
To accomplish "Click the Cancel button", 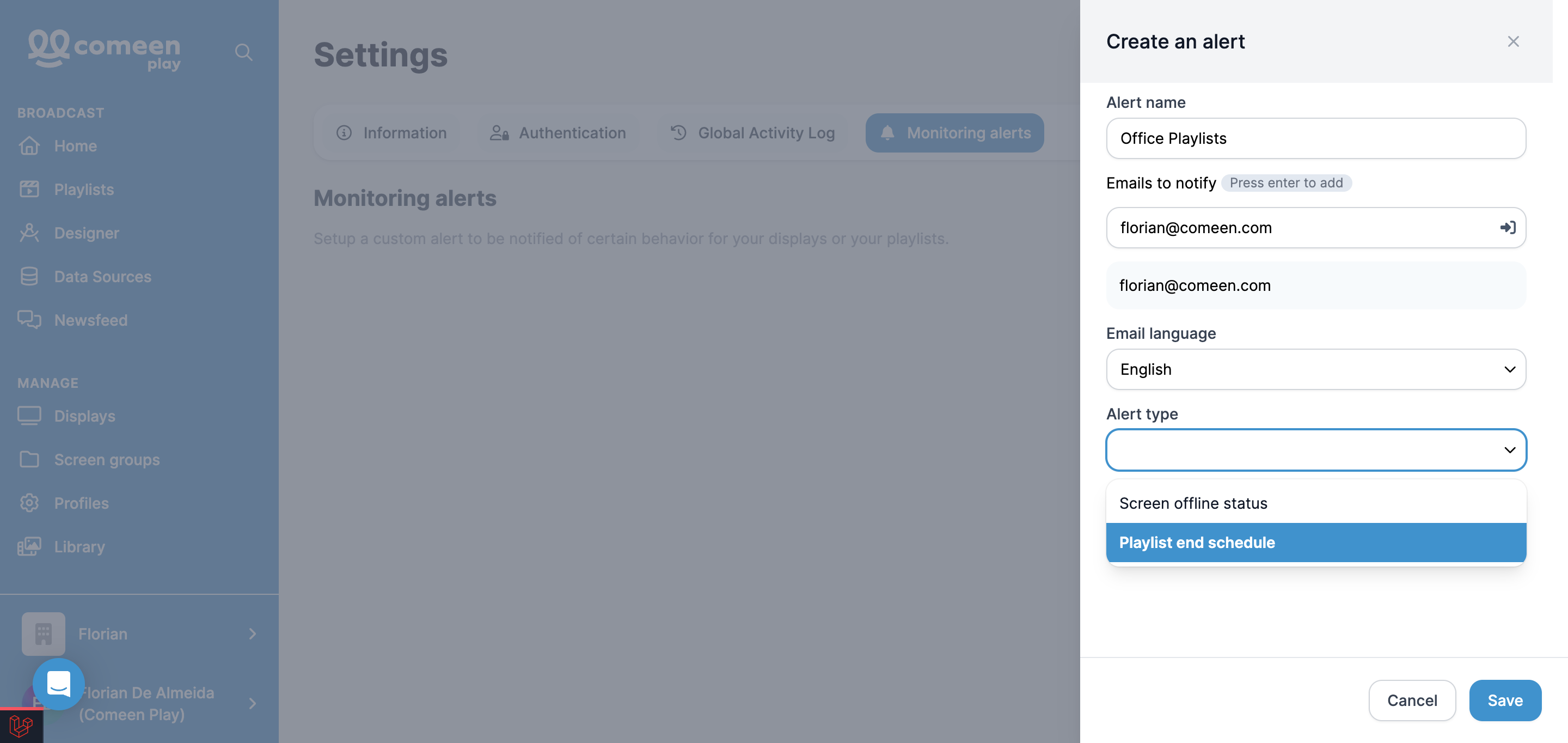I will click(x=1412, y=701).
